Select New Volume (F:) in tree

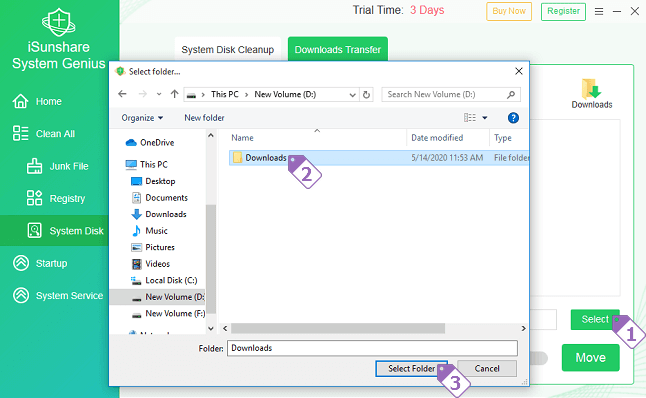175,314
